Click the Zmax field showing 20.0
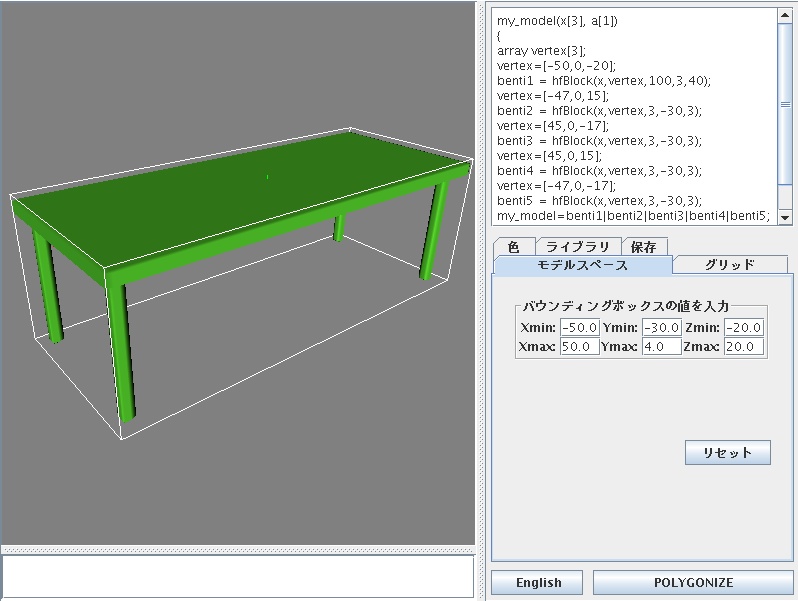 click(x=744, y=347)
